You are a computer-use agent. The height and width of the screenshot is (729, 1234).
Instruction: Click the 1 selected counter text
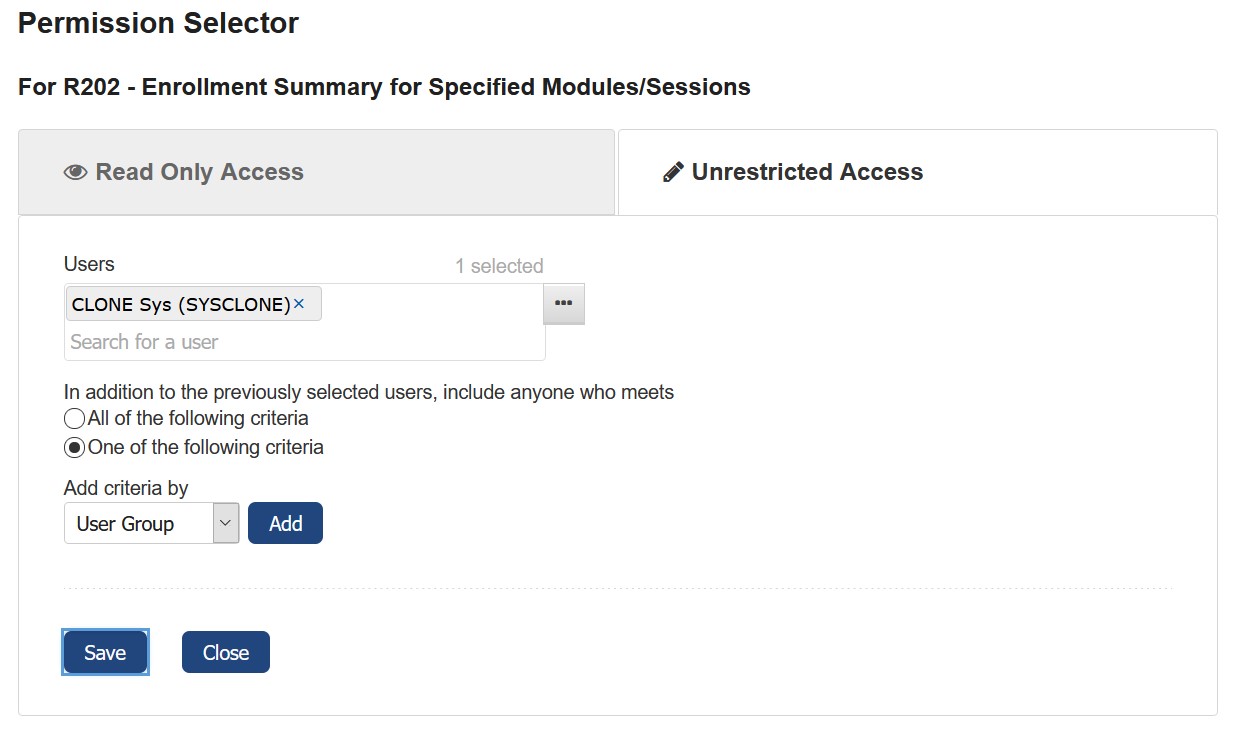pyautogui.click(x=499, y=266)
